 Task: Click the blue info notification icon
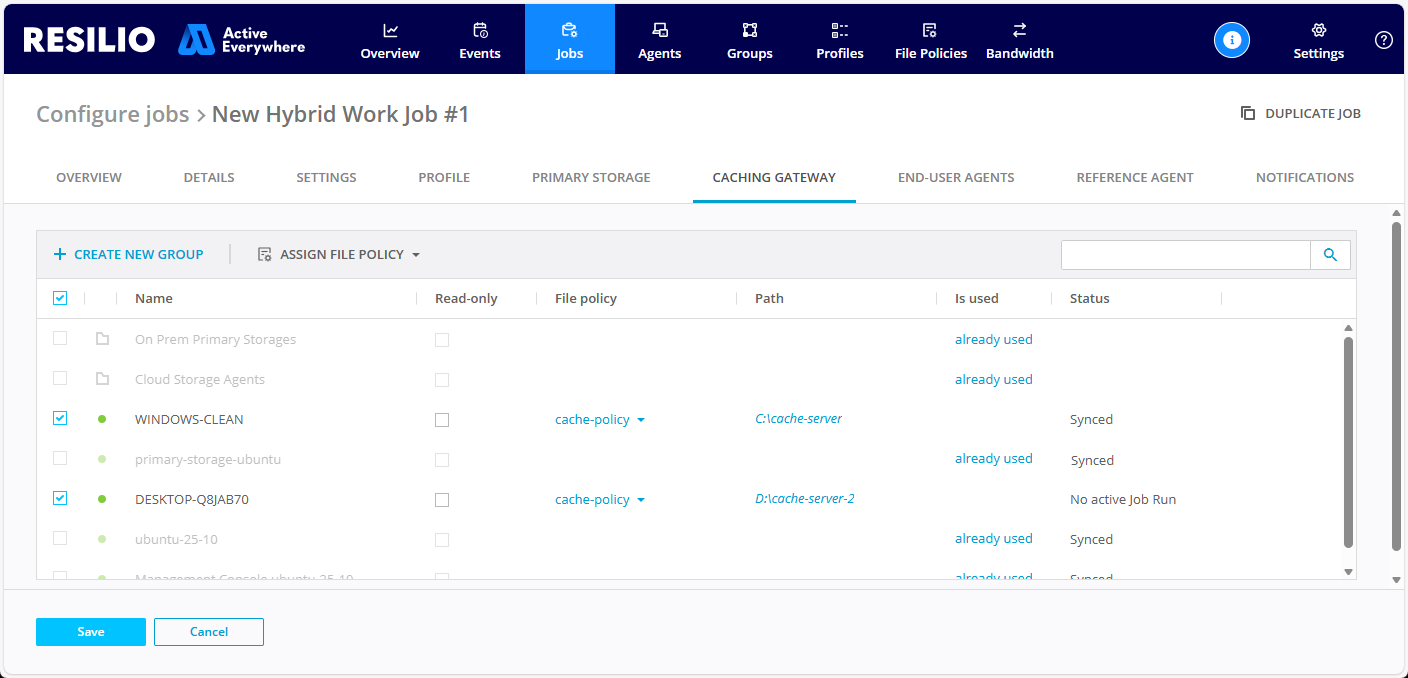(x=1232, y=40)
